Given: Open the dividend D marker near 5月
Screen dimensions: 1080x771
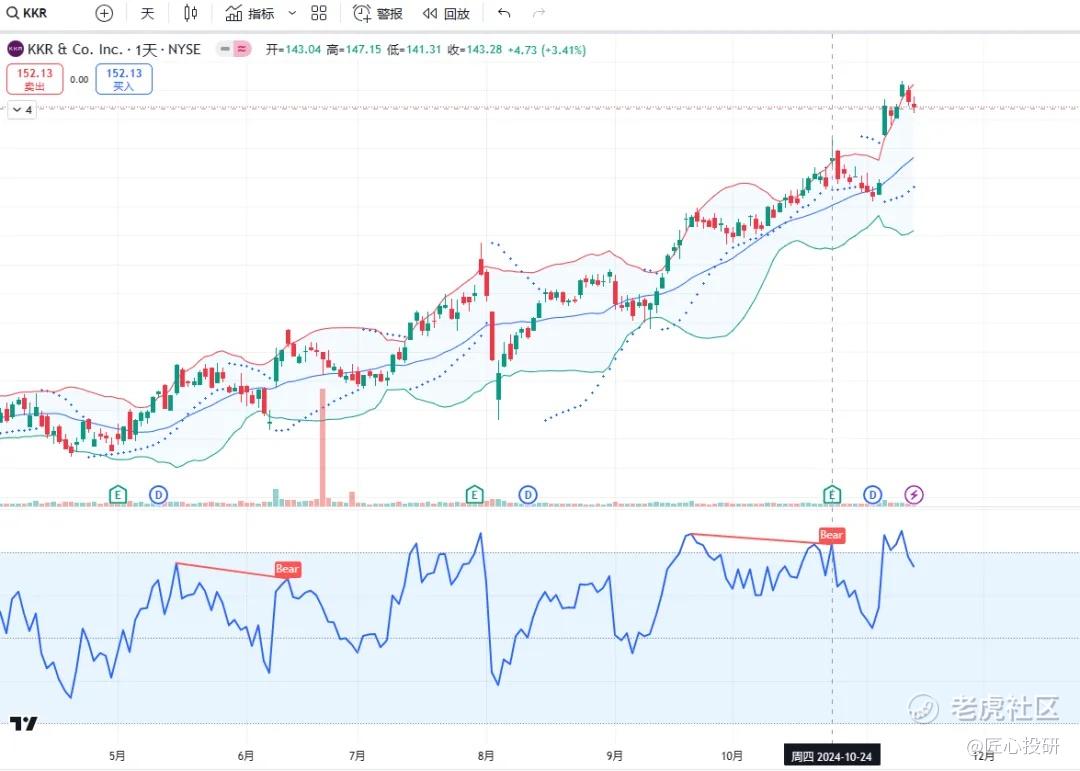Looking at the screenshot, I should (x=158, y=494).
